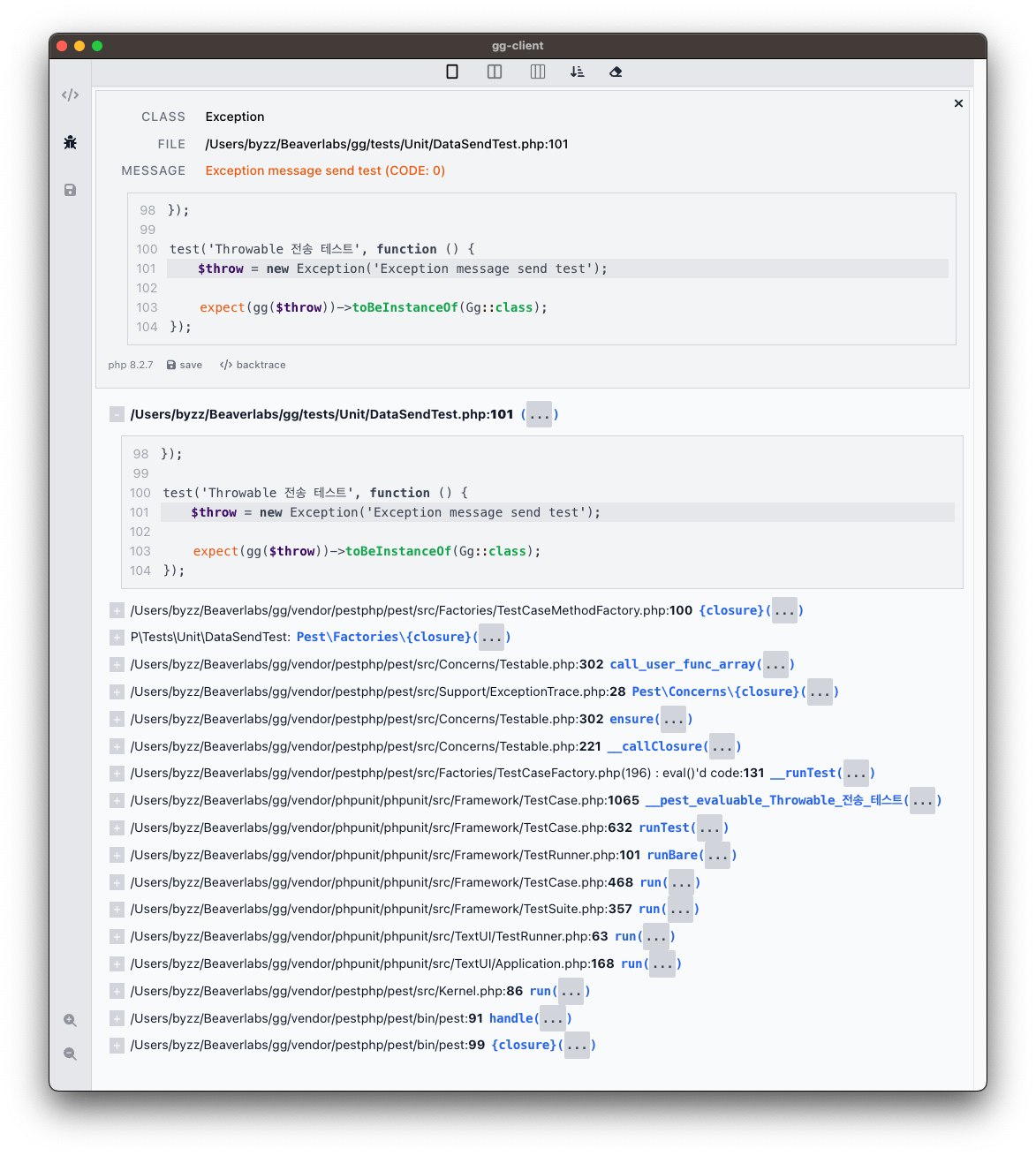Show arguments of DataSendTest.php:101 frame
1036x1156 pixels.
tap(539, 414)
